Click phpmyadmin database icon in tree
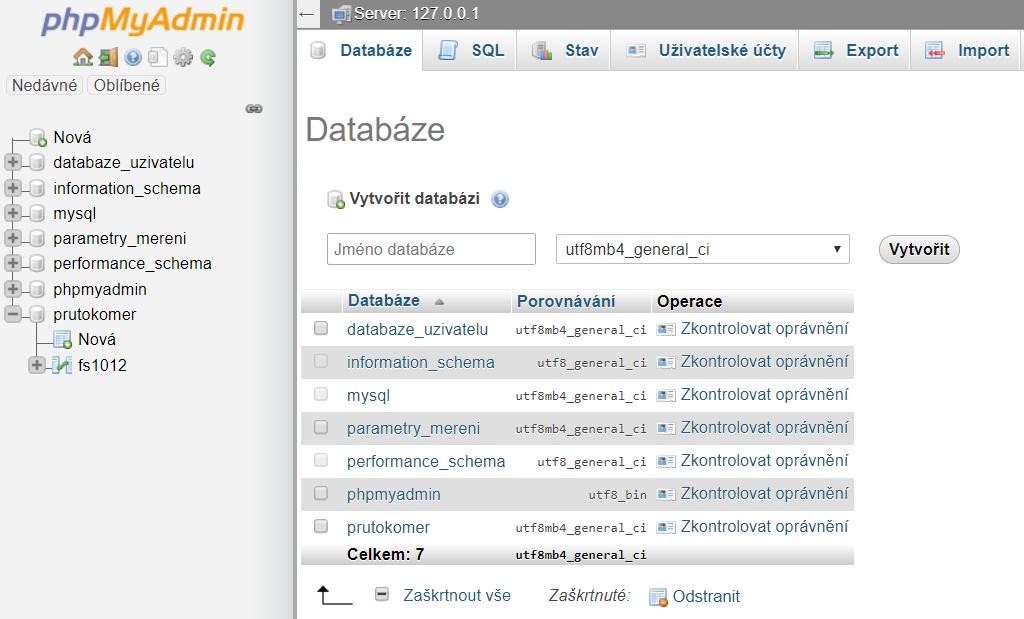 (37, 289)
